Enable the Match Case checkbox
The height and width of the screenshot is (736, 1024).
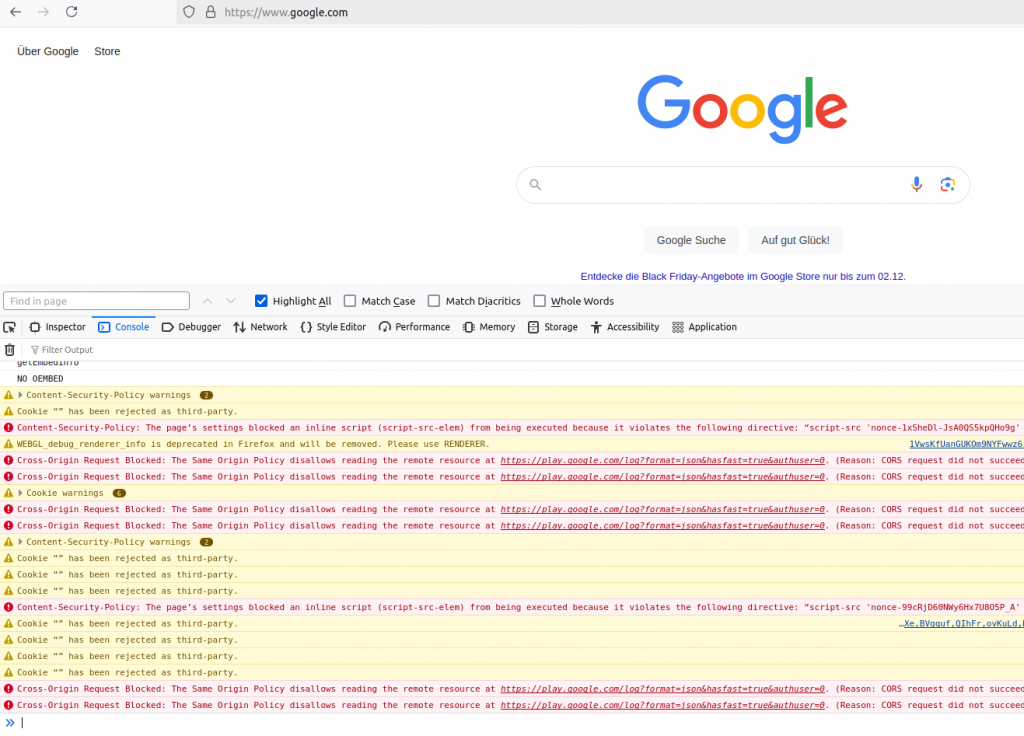(350, 301)
